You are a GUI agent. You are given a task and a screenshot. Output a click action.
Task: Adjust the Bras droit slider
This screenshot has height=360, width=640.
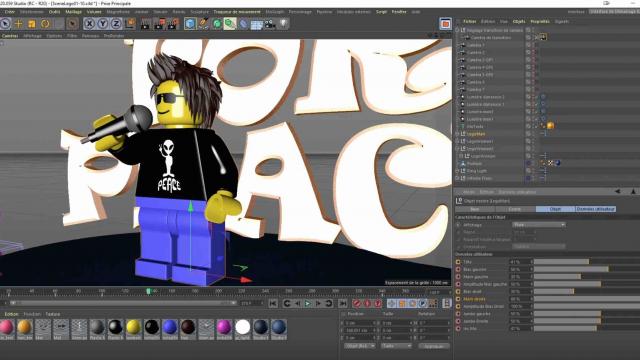[x=587, y=291]
